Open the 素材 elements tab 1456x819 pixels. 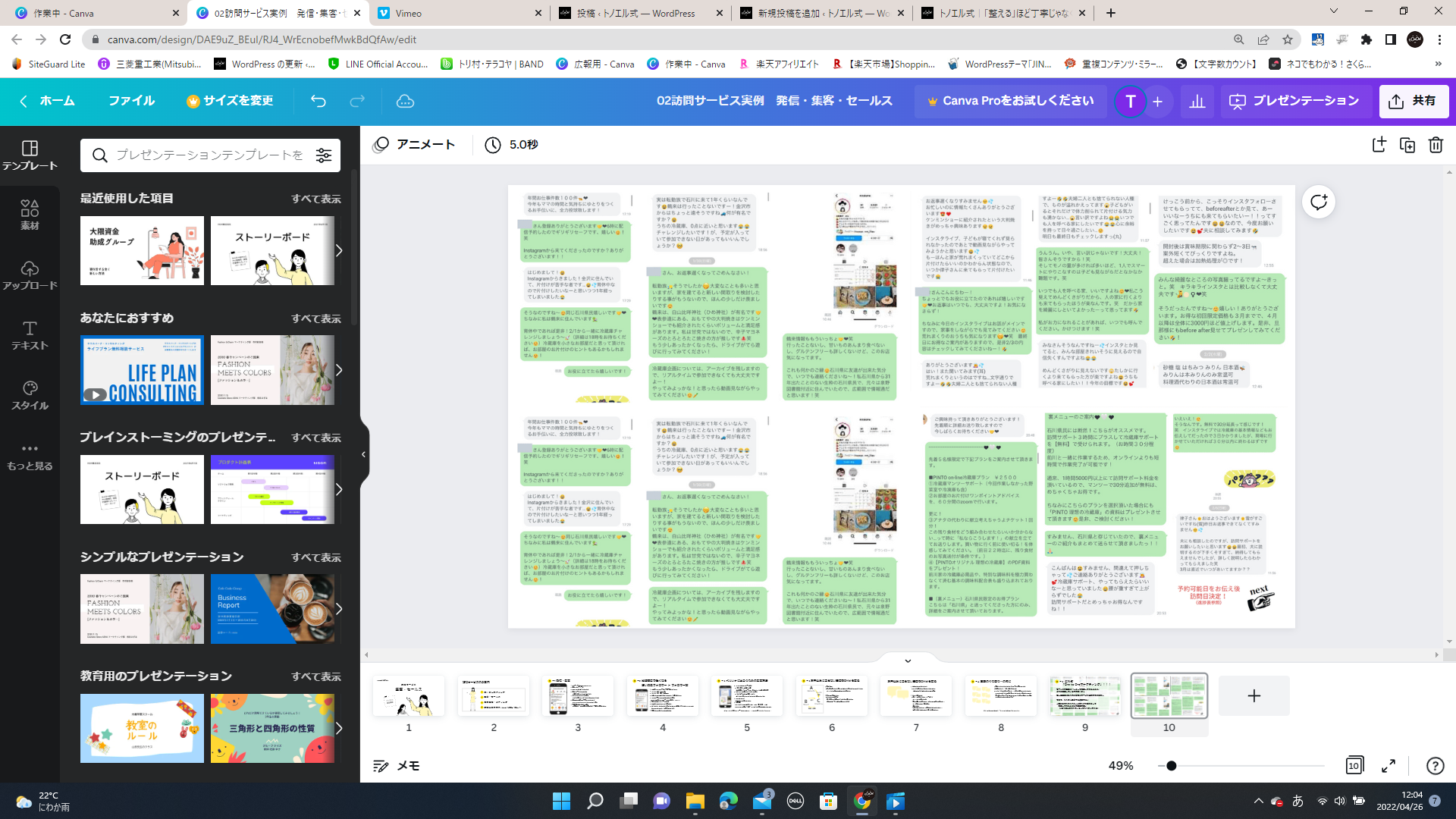click(x=30, y=215)
